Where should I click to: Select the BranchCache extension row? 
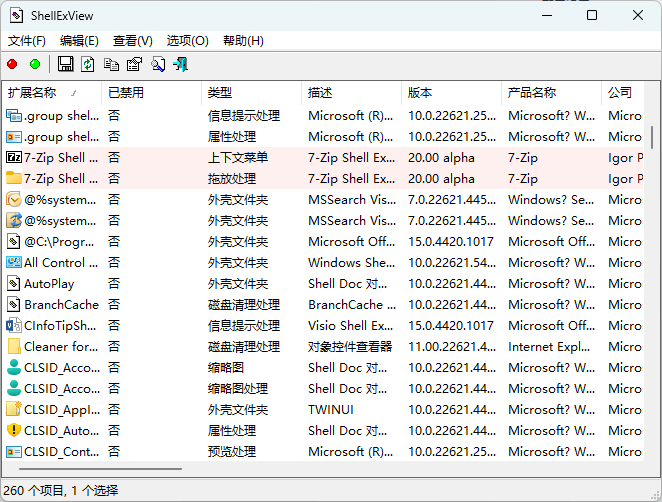(x=61, y=305)
